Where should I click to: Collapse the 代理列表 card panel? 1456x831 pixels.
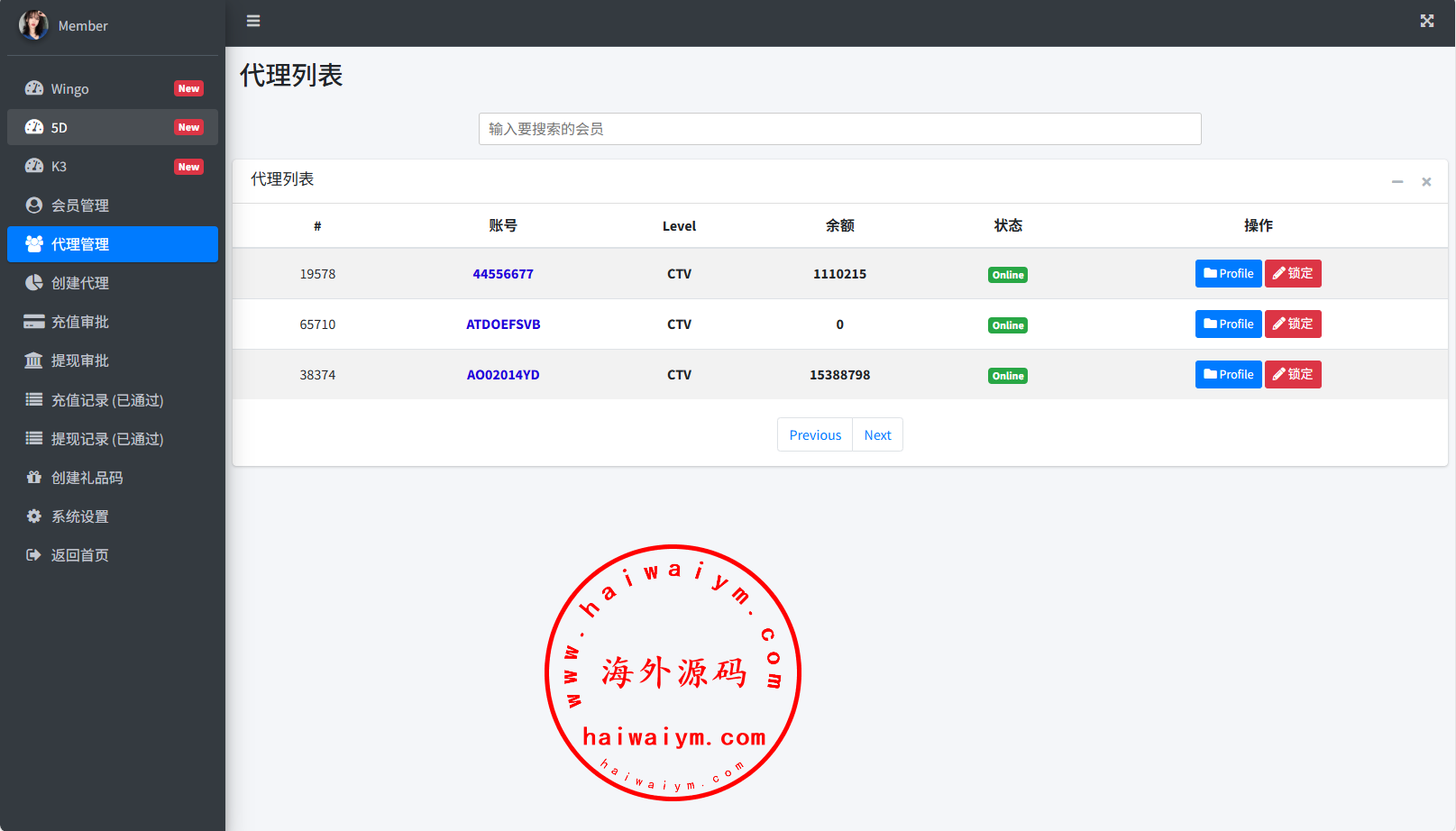[x=1396, y=182]
